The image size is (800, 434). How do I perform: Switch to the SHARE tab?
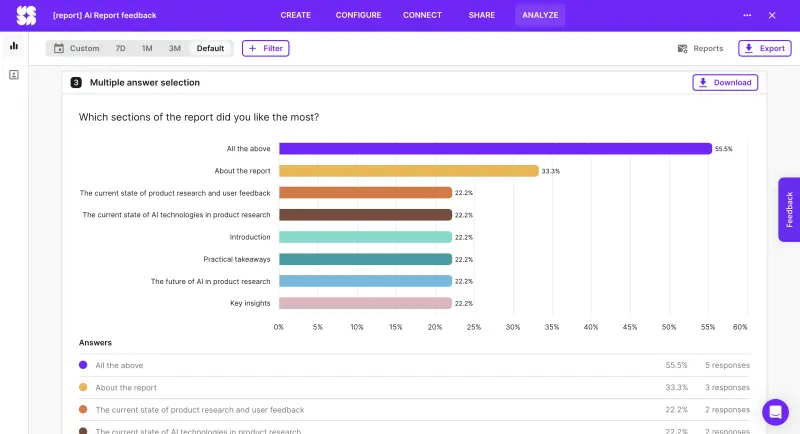[x=482, y=15]
